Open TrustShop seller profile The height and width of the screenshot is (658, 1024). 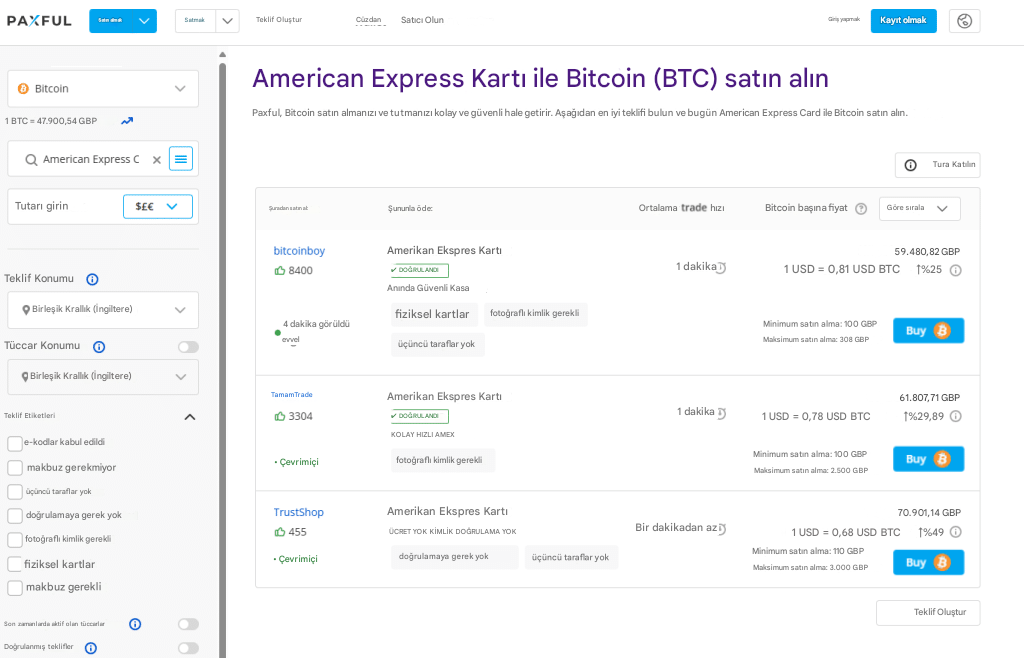[x=298, y=512]
